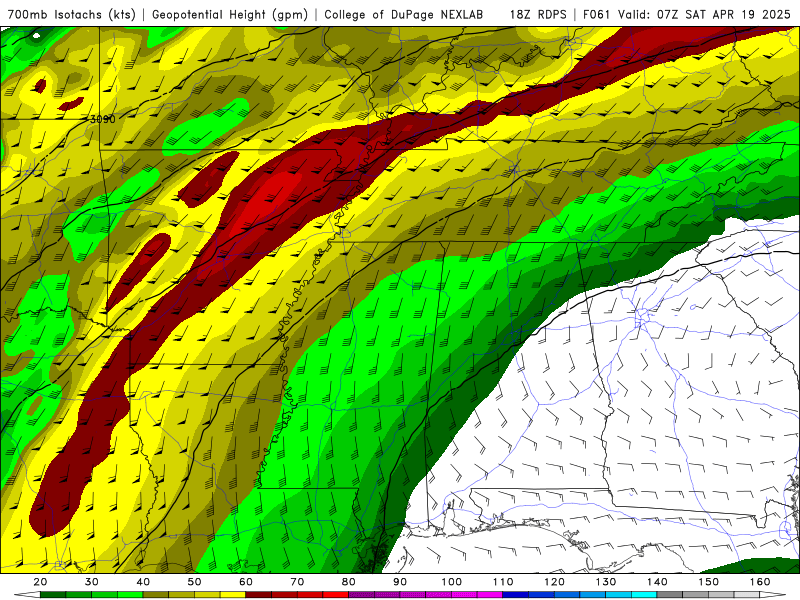Select the bright lime swatch just left of 40

130,595
